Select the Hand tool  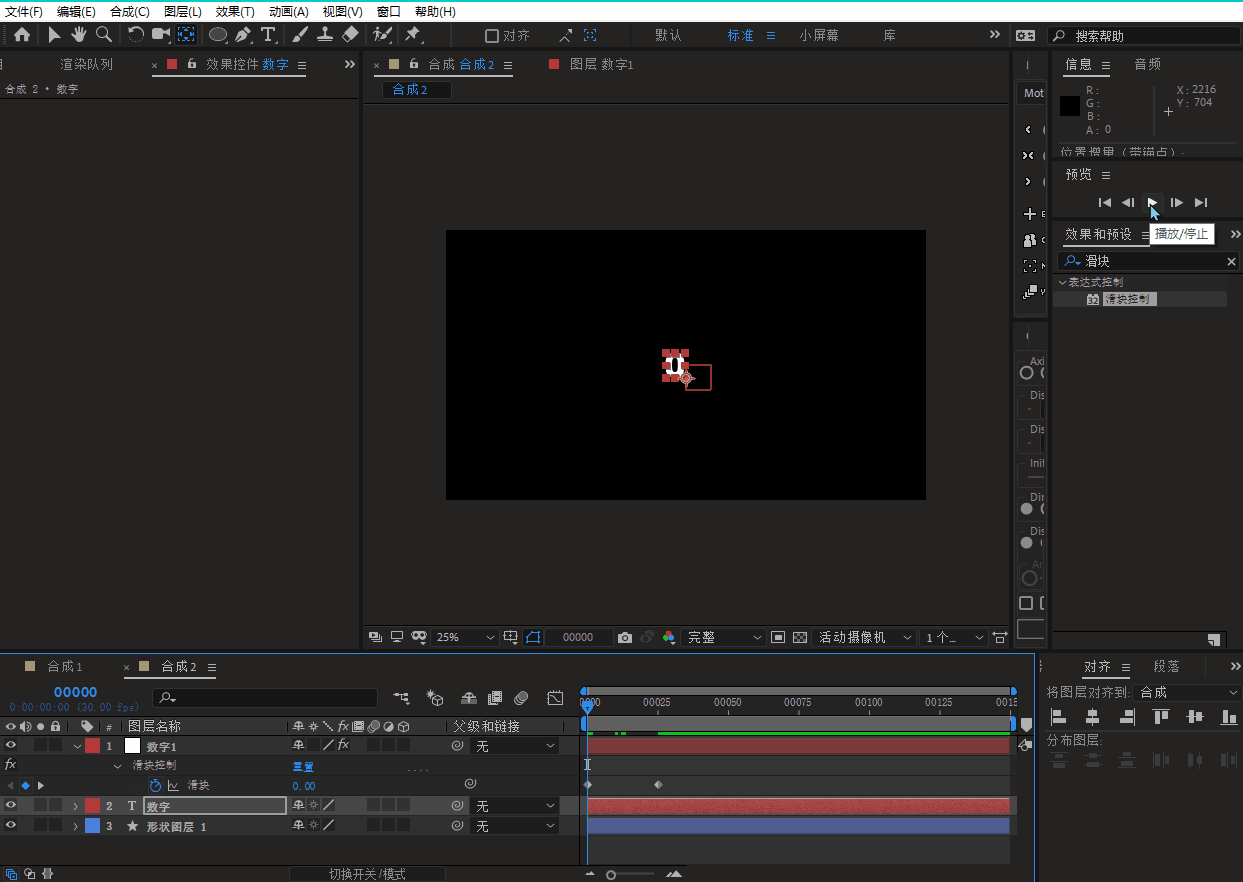click(78, 35)
